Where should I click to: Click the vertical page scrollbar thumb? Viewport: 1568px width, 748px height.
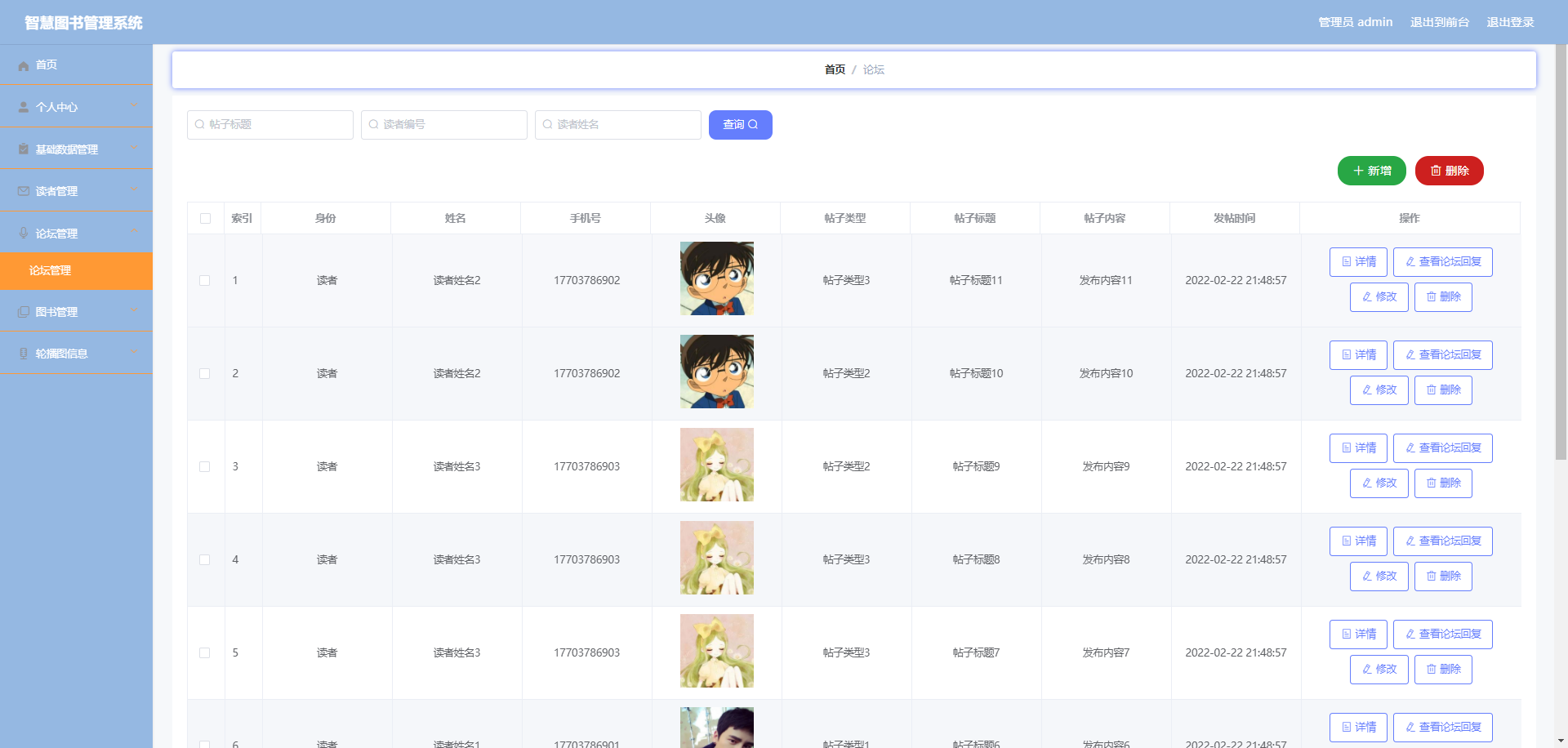1561,252
